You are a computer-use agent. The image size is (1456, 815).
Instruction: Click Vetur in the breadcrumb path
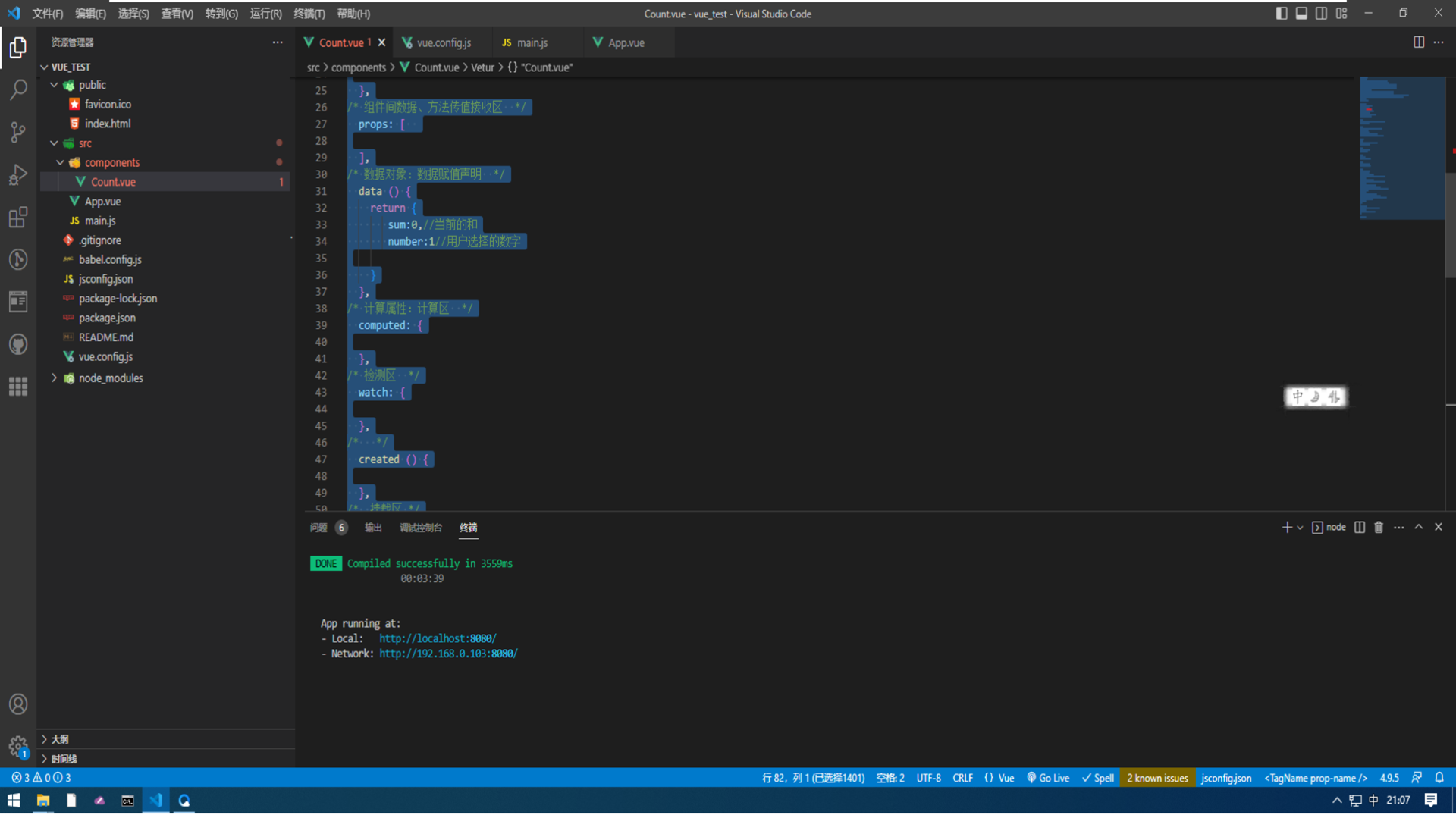(482, 67)
